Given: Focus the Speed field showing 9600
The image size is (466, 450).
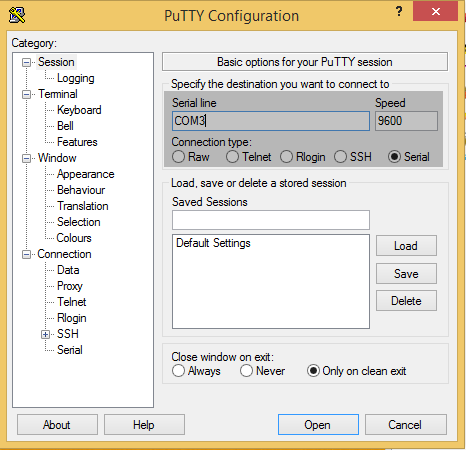Looking at the screenshot, I should [x=406, y=121].
